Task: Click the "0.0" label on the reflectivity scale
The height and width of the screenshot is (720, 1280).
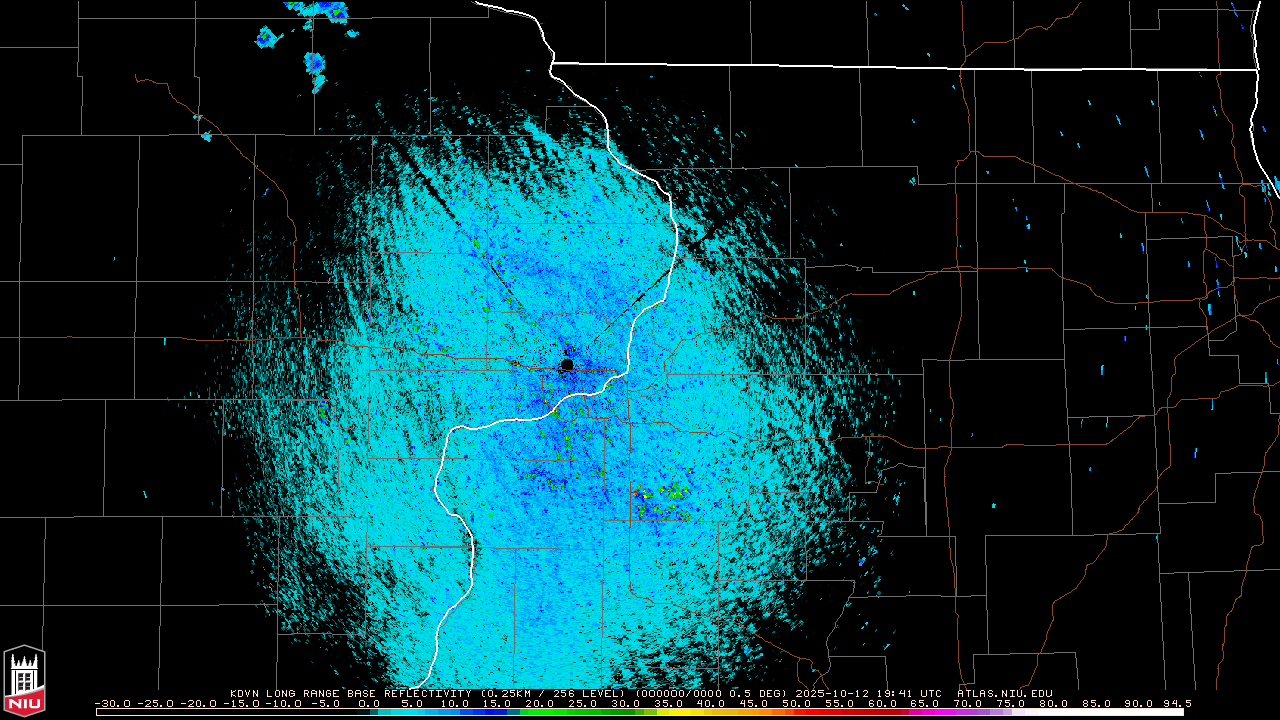Action: [x=369, y=703]
